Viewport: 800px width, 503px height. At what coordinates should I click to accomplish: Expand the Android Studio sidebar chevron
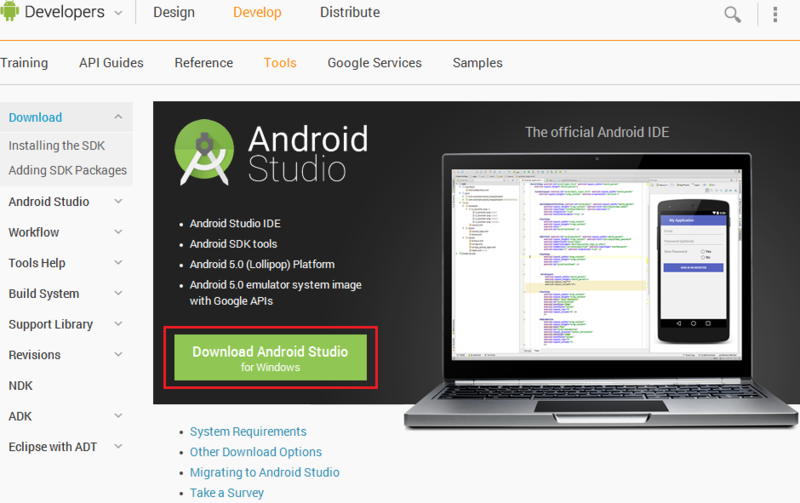pos(118,202)
